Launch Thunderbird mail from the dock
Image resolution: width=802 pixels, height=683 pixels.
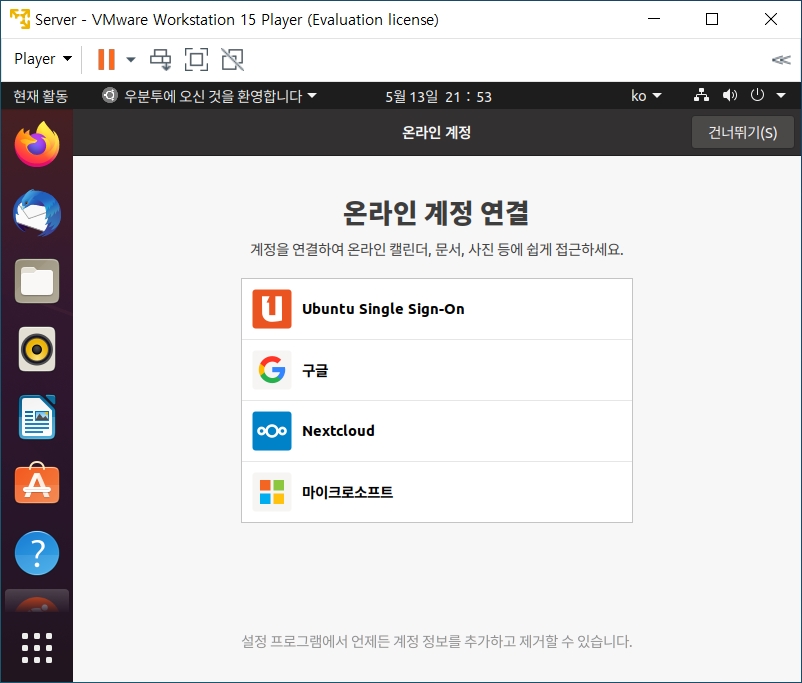coord(37,213)
